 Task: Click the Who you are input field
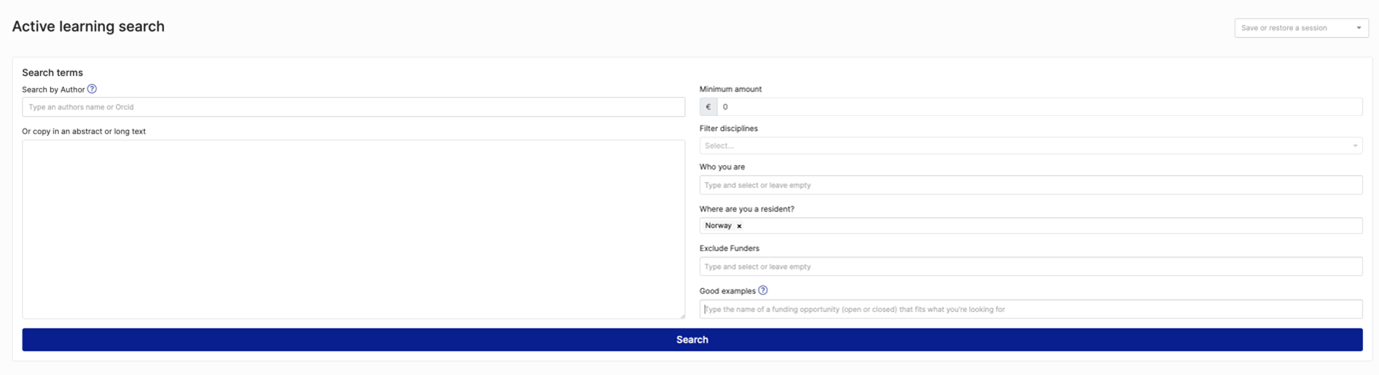pyautogui.click(x=1030, y=185)
